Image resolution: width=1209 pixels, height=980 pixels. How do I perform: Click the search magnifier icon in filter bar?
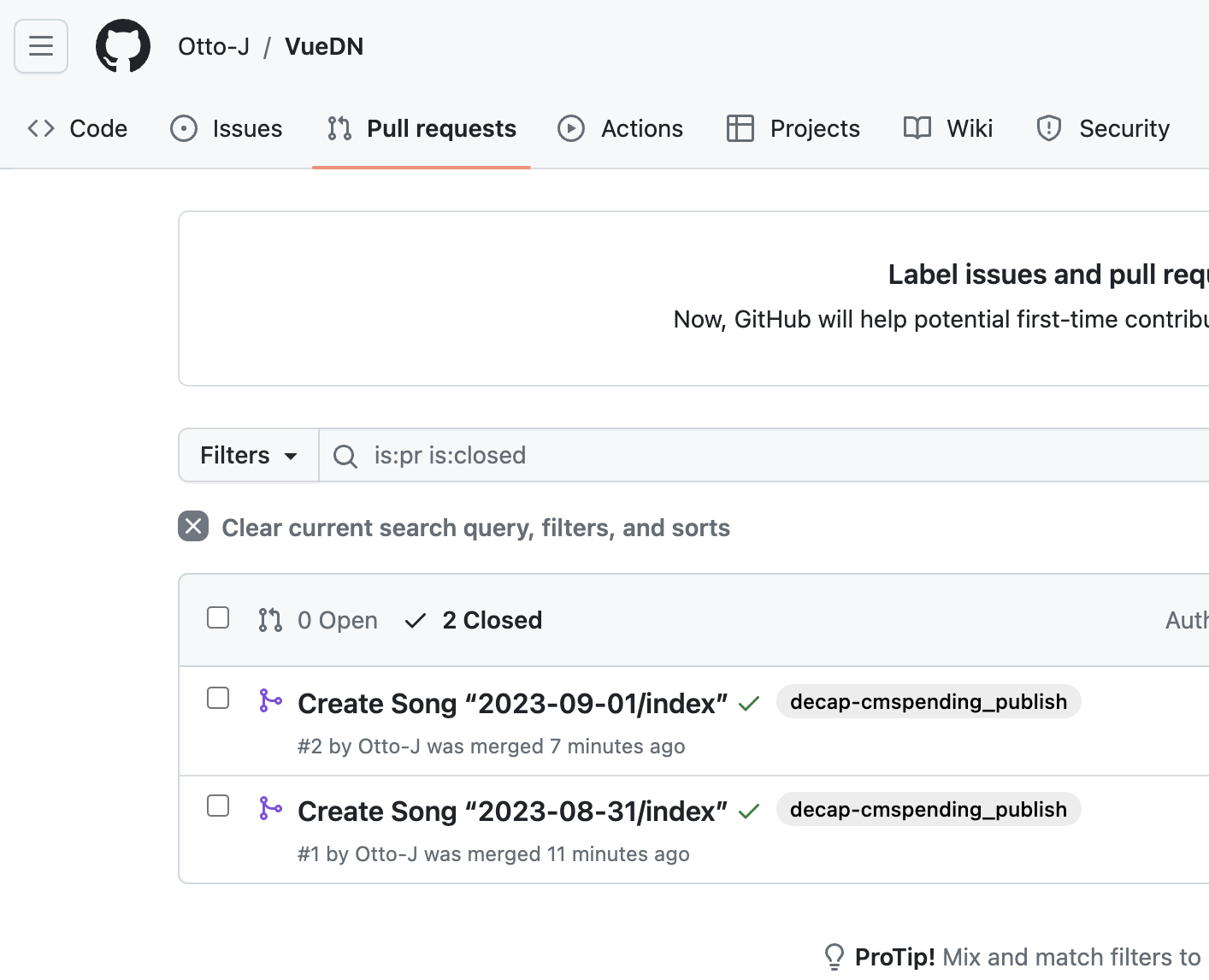tap(345, 456)
